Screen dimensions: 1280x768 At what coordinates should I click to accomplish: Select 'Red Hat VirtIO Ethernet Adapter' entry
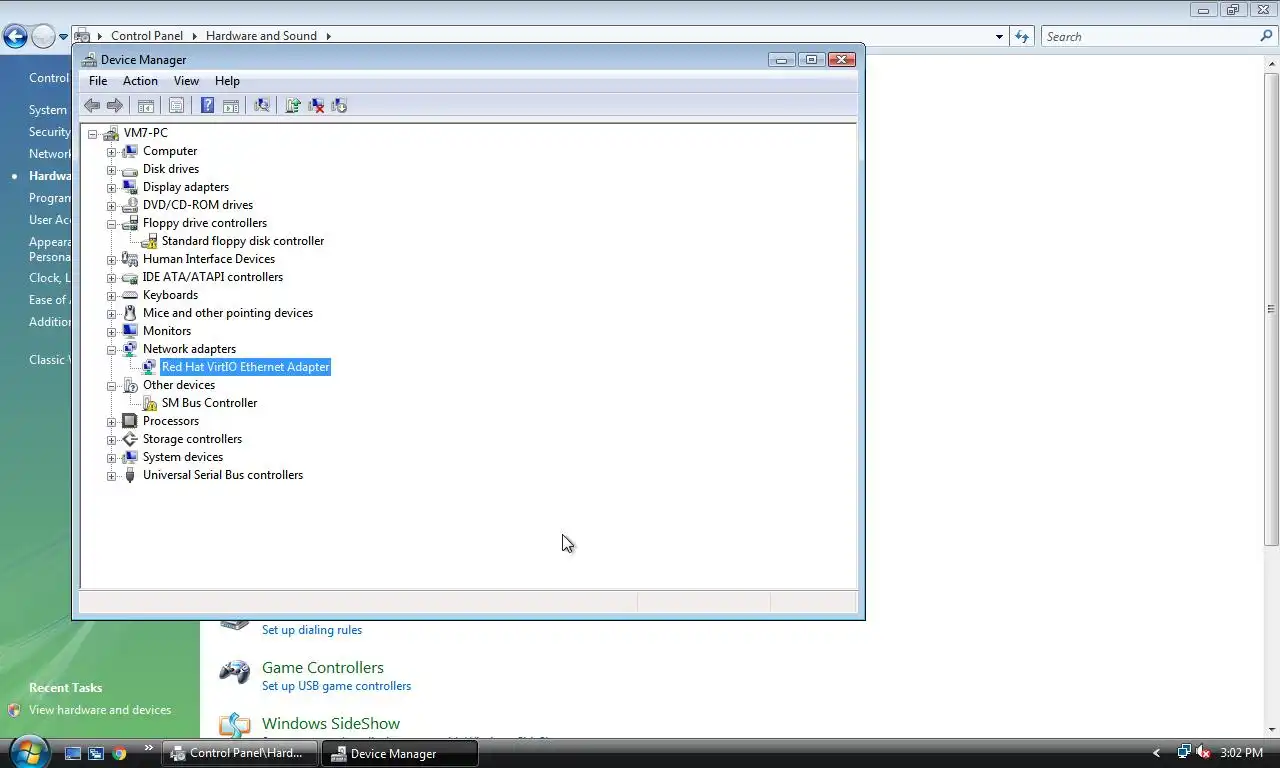coord(246,367)
